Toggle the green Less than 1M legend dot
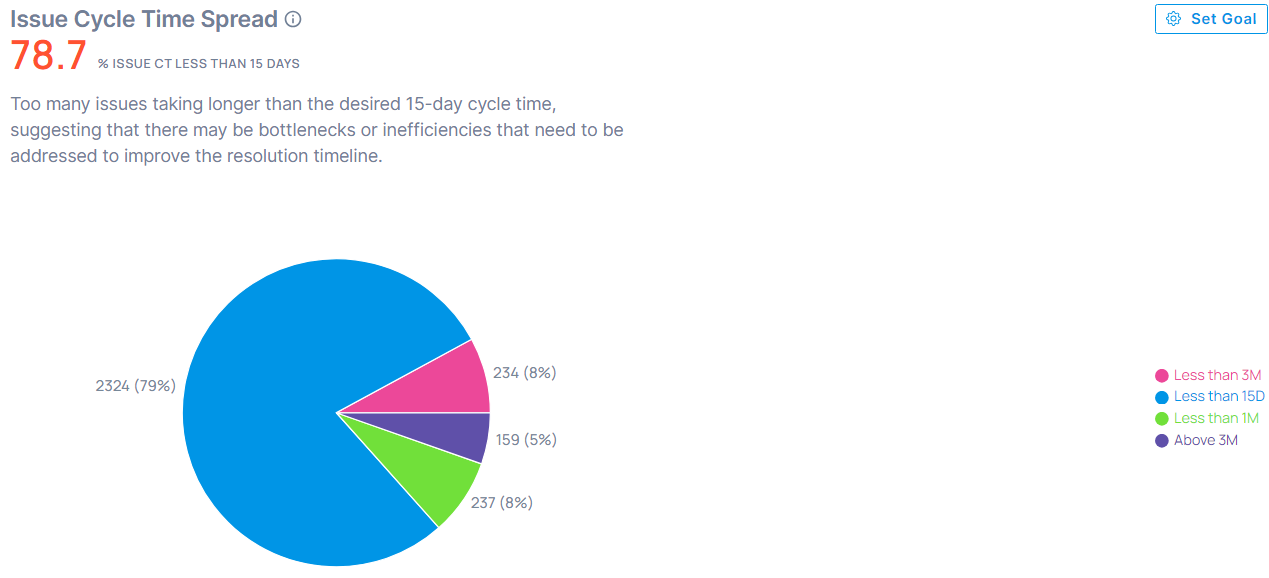Image resolution: width=1269 pixels, height=578 pixels. click(x=1161, y=419)
